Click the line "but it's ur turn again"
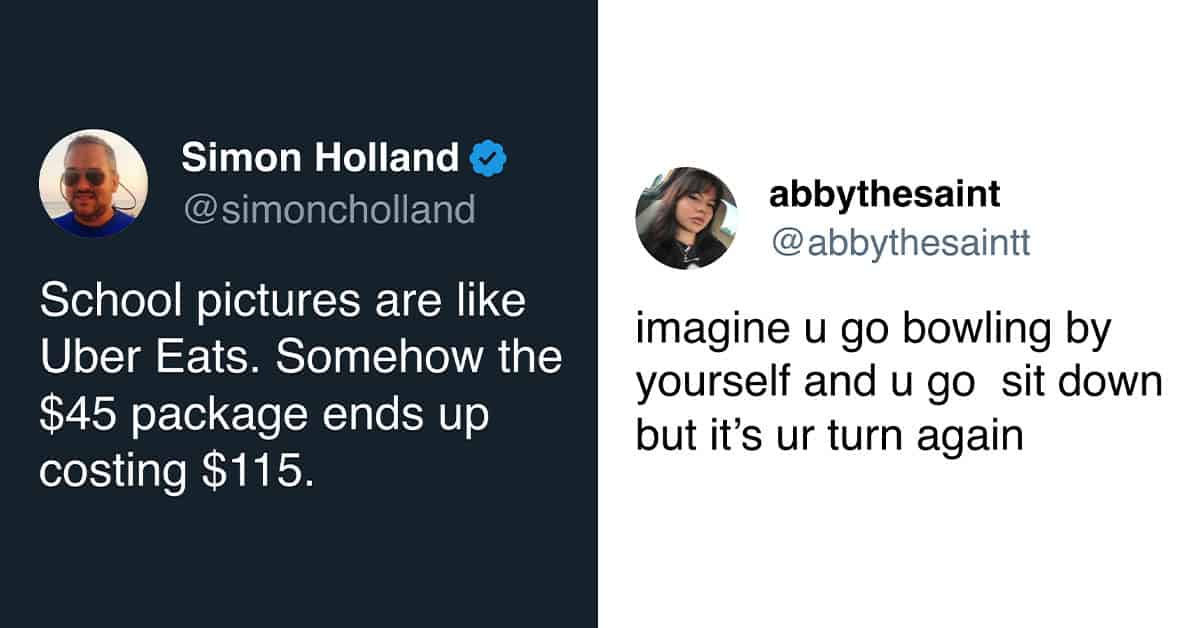 pos(831,437)
